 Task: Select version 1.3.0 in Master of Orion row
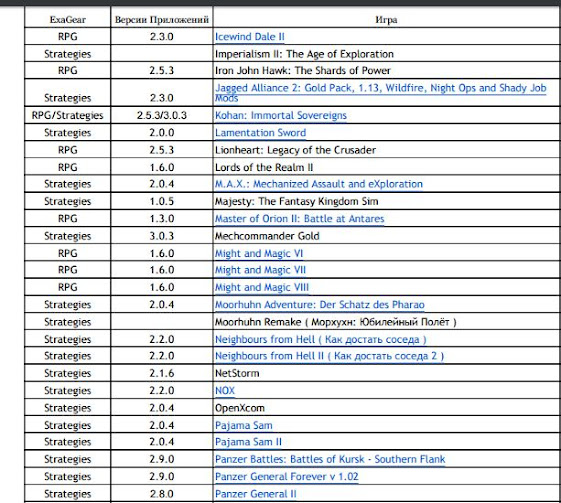click(x=162, y=219)
